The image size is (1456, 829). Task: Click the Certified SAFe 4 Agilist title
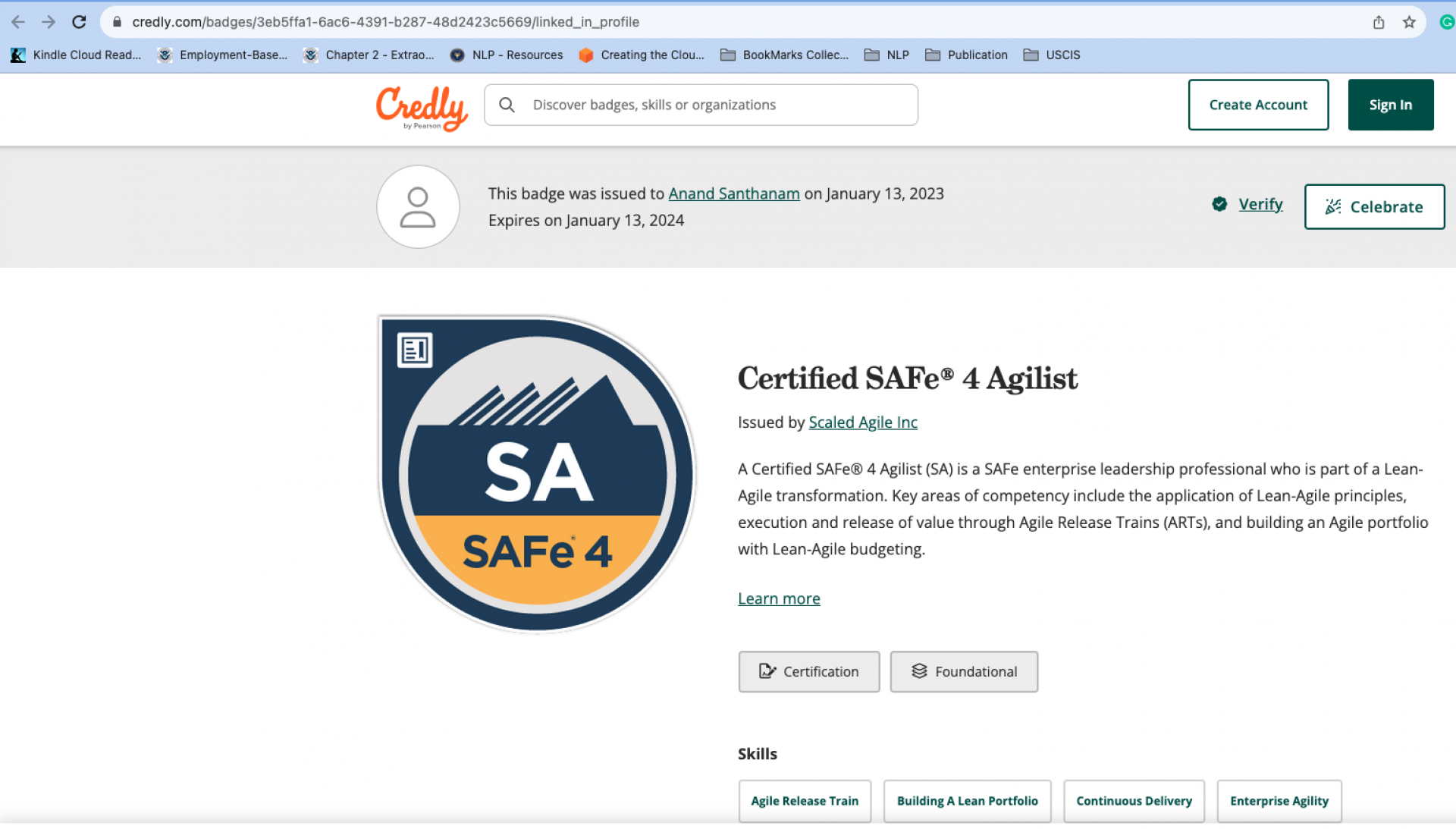click(907, 378)
